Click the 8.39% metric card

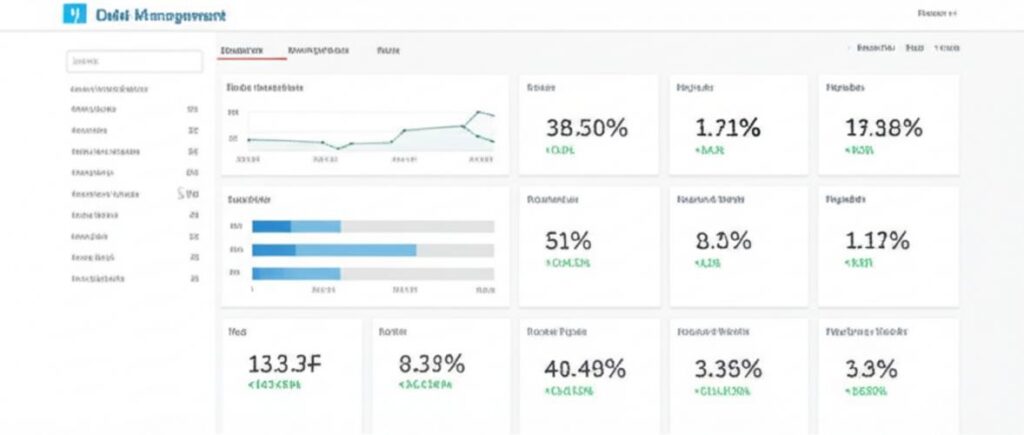441,376
